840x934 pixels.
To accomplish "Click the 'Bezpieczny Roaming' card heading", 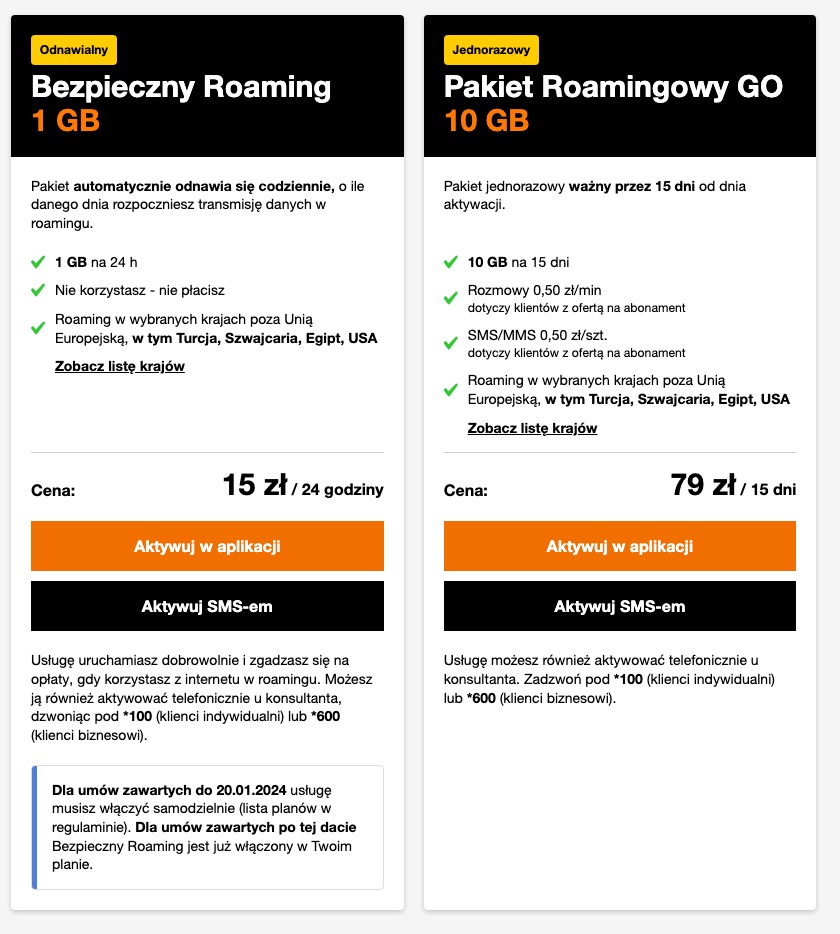I will pyautogui.click(x=181, y=88).
